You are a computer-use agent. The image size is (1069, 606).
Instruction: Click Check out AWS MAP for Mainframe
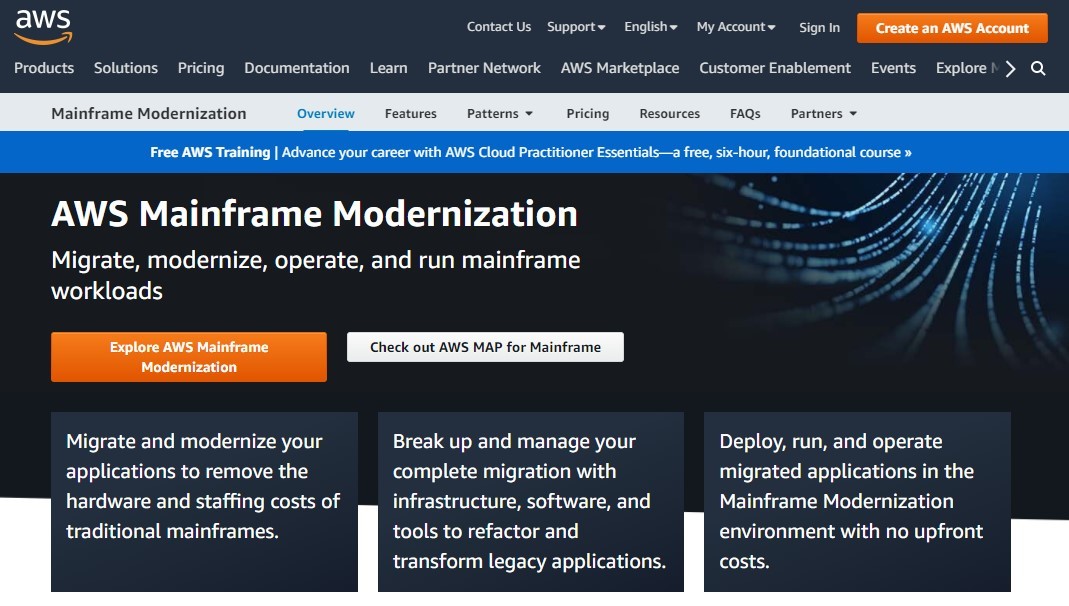(485, 347)
